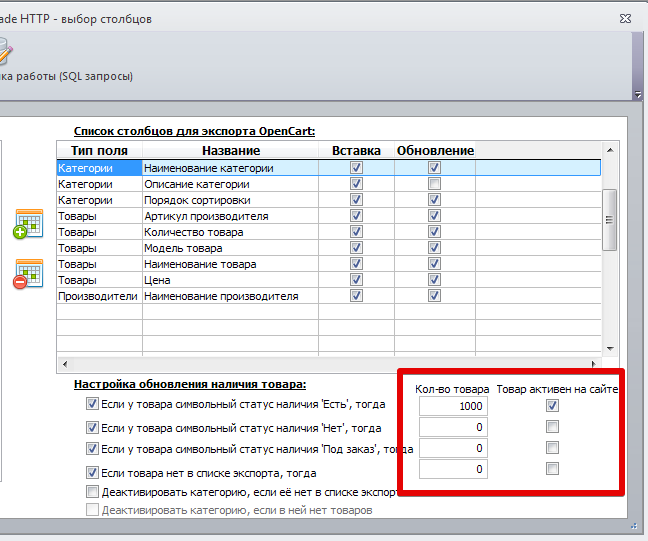Toggle Обновление for Наименование производителя
Image resolution: width=648 pixels, height=541 pixels.
point(434,296)
